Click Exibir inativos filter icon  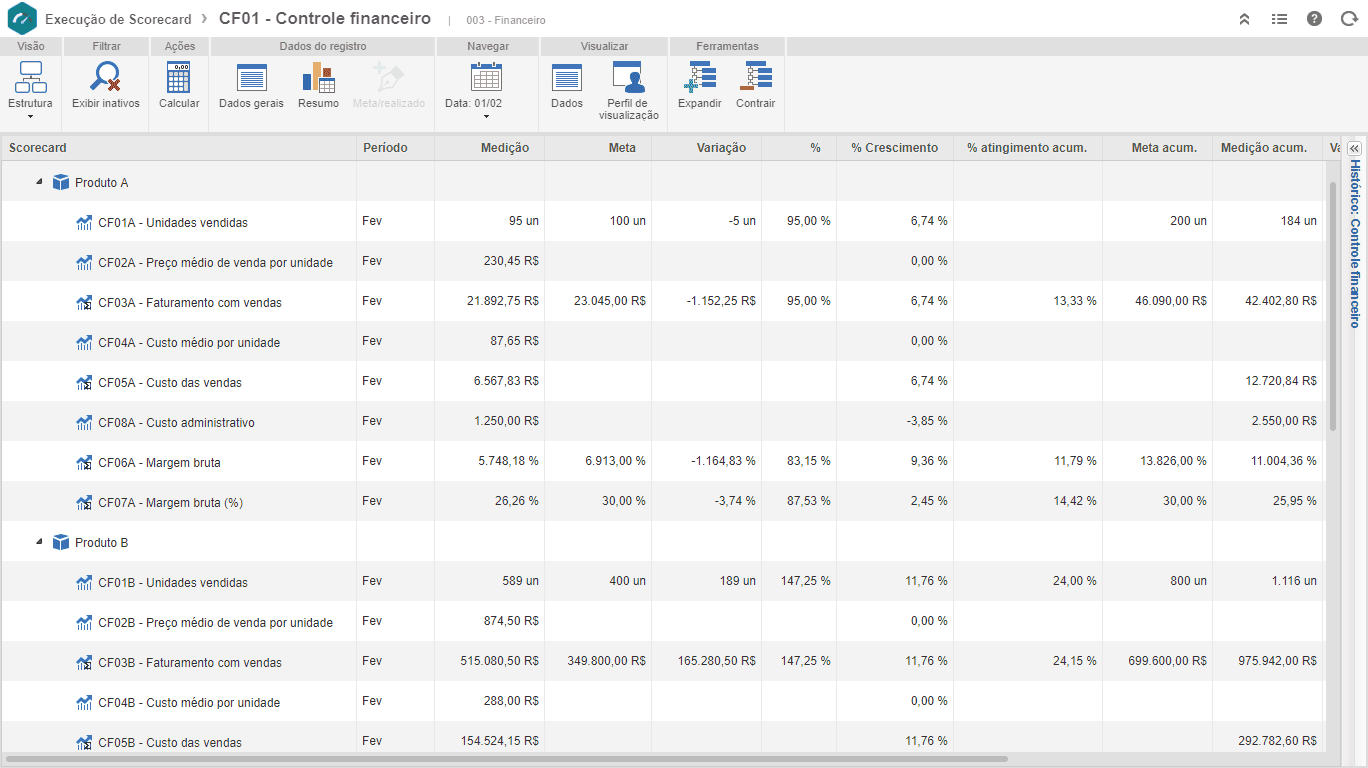click(x=105, y=77)
